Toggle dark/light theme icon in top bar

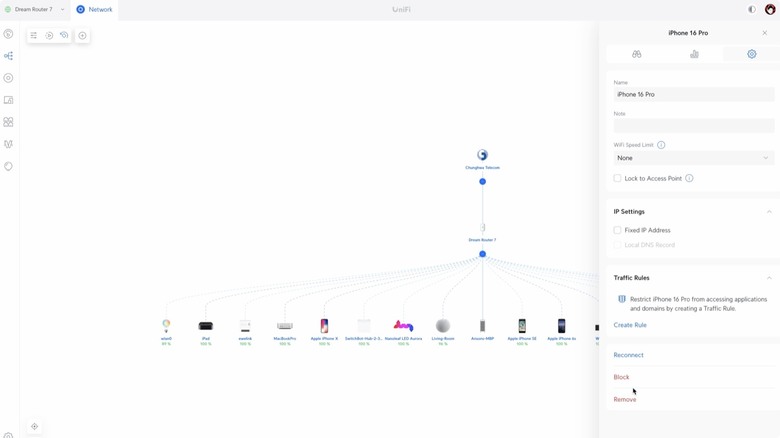pos(752,9)
